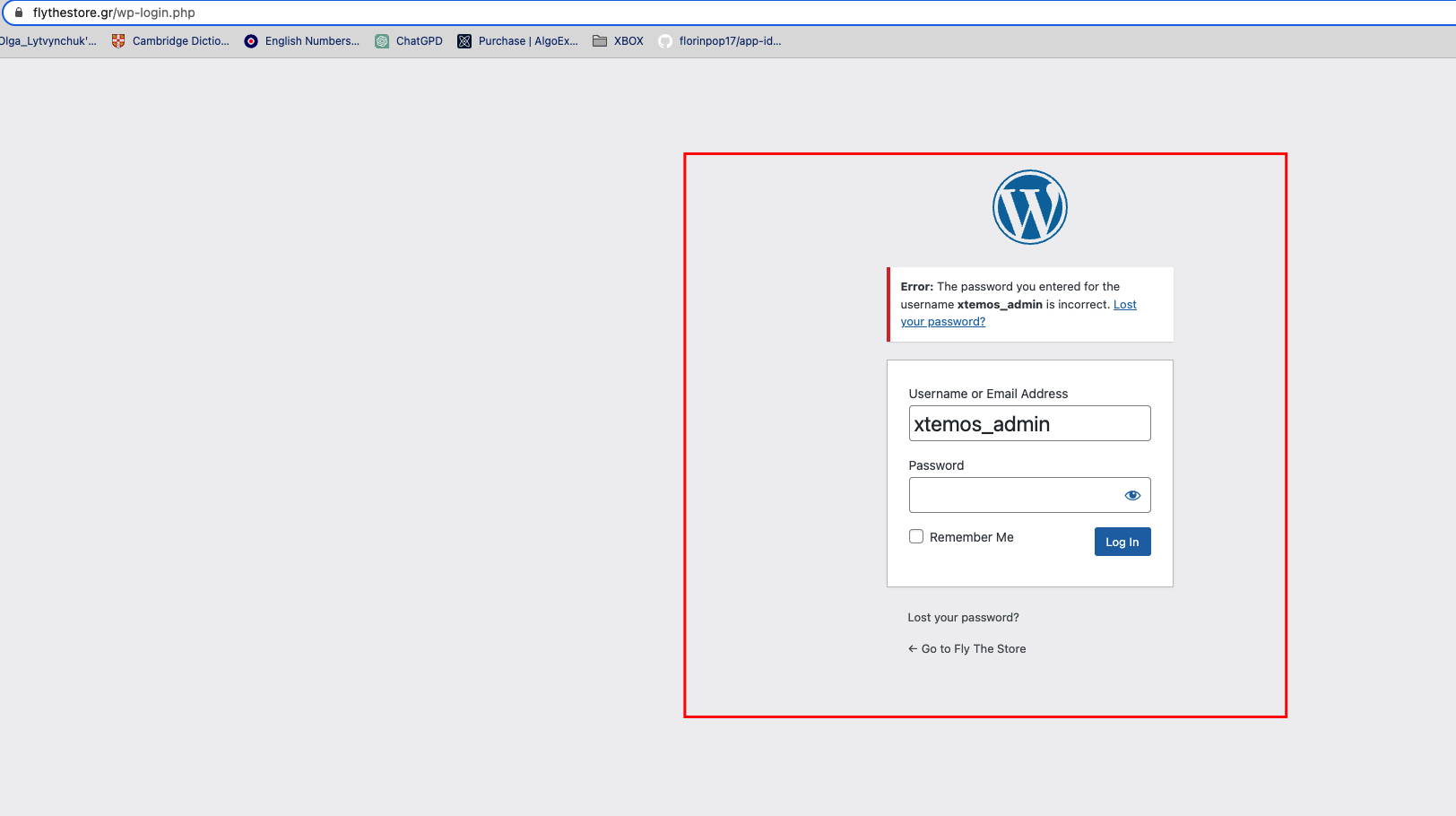Image resolution: width=1456 pixels, height=816 pixels.
Task: Open Cambridge Dictionary bookmark
Action: (170, 41)
